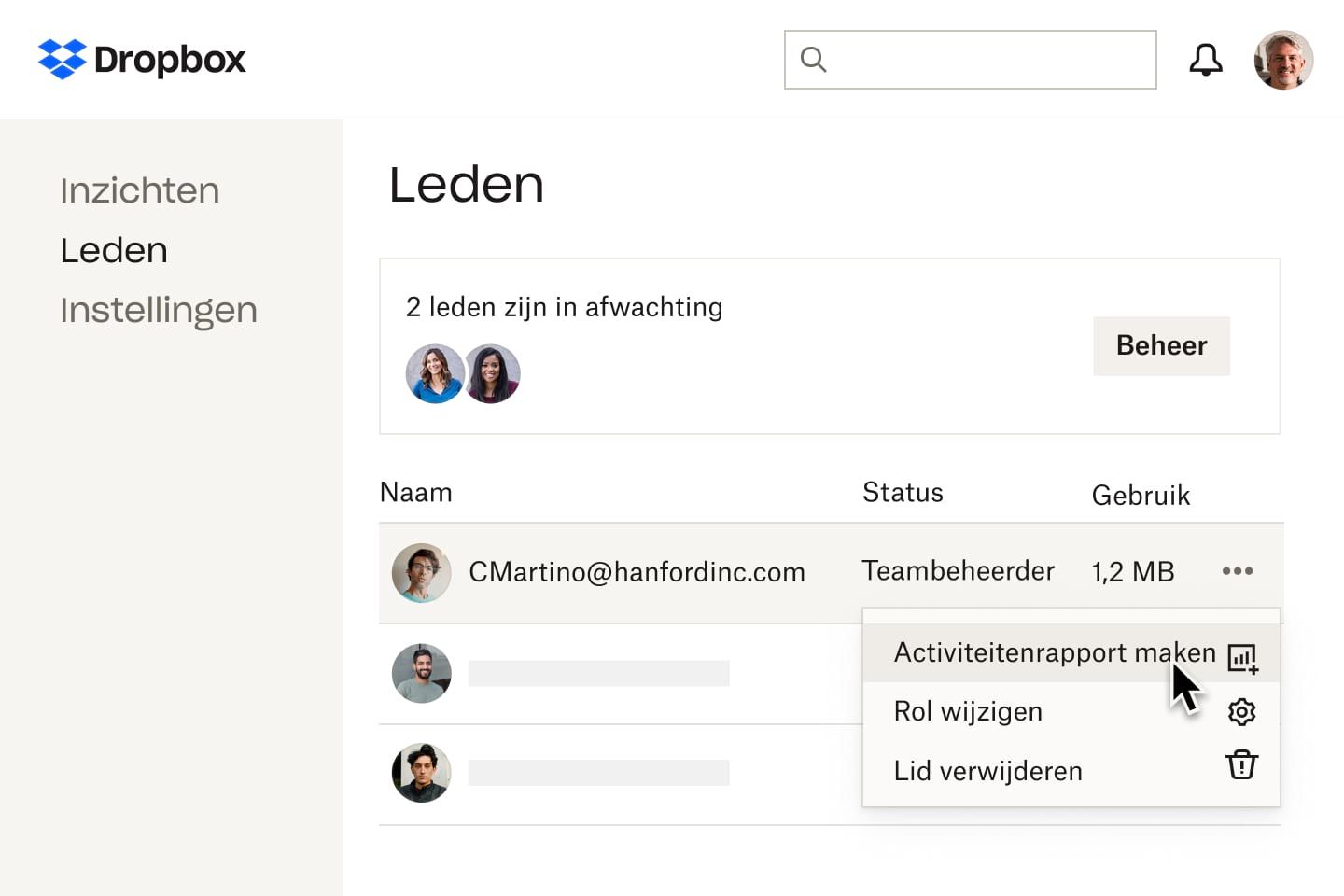
Task: Click the Beheer button
Action: click(1161, 345)
